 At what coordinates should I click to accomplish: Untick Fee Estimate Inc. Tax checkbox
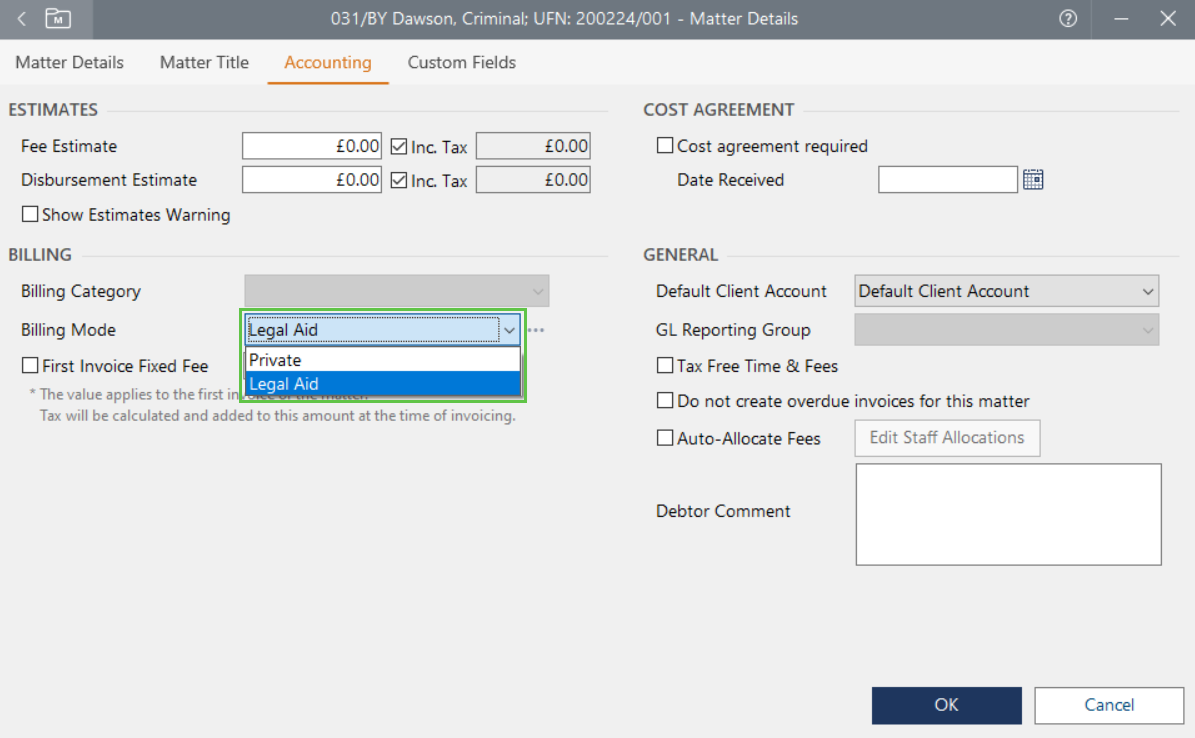399,147
